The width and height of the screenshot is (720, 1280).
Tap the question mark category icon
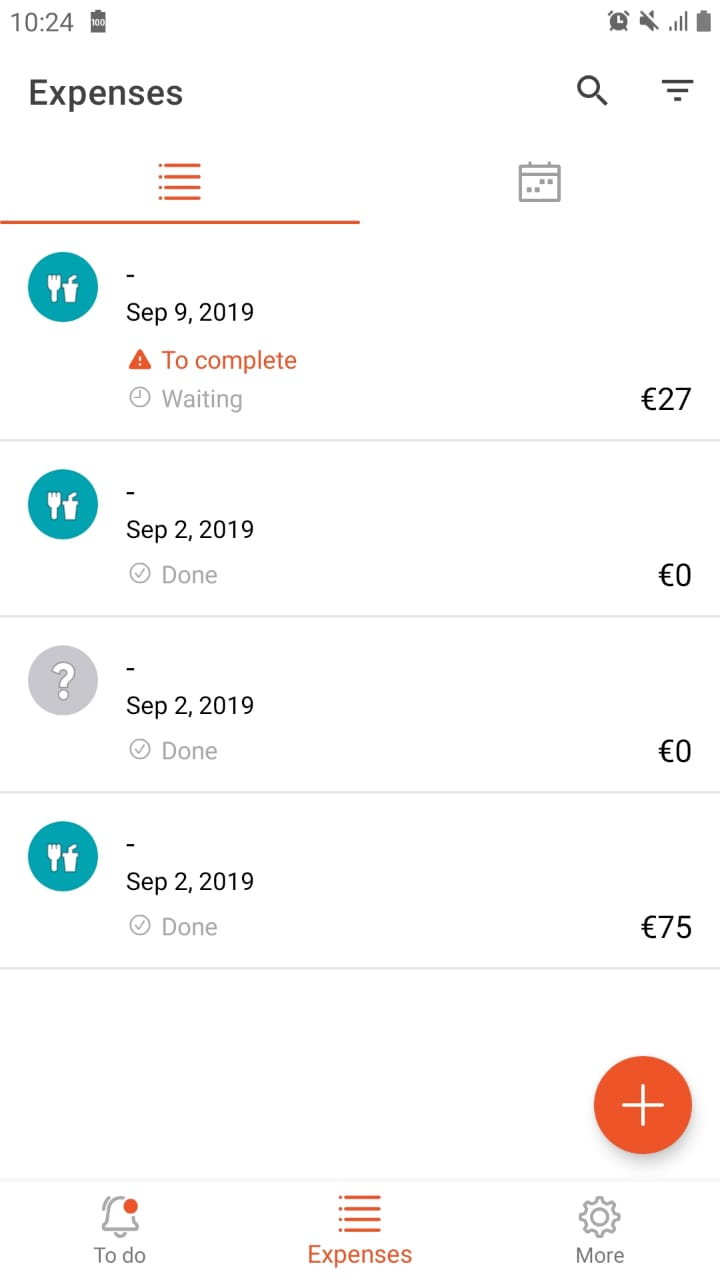coord(63,680)
